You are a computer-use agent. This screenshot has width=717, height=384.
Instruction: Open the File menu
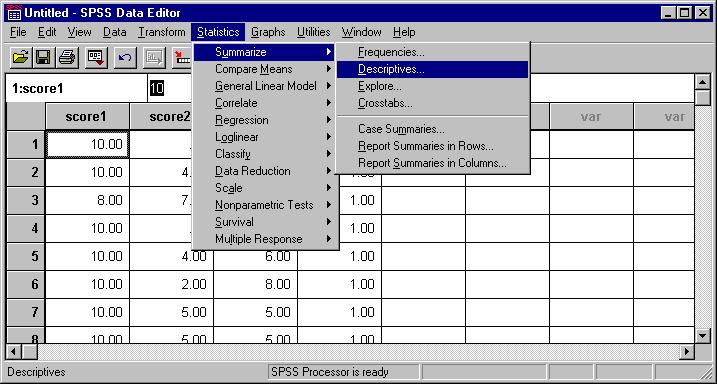pos(18,32)
